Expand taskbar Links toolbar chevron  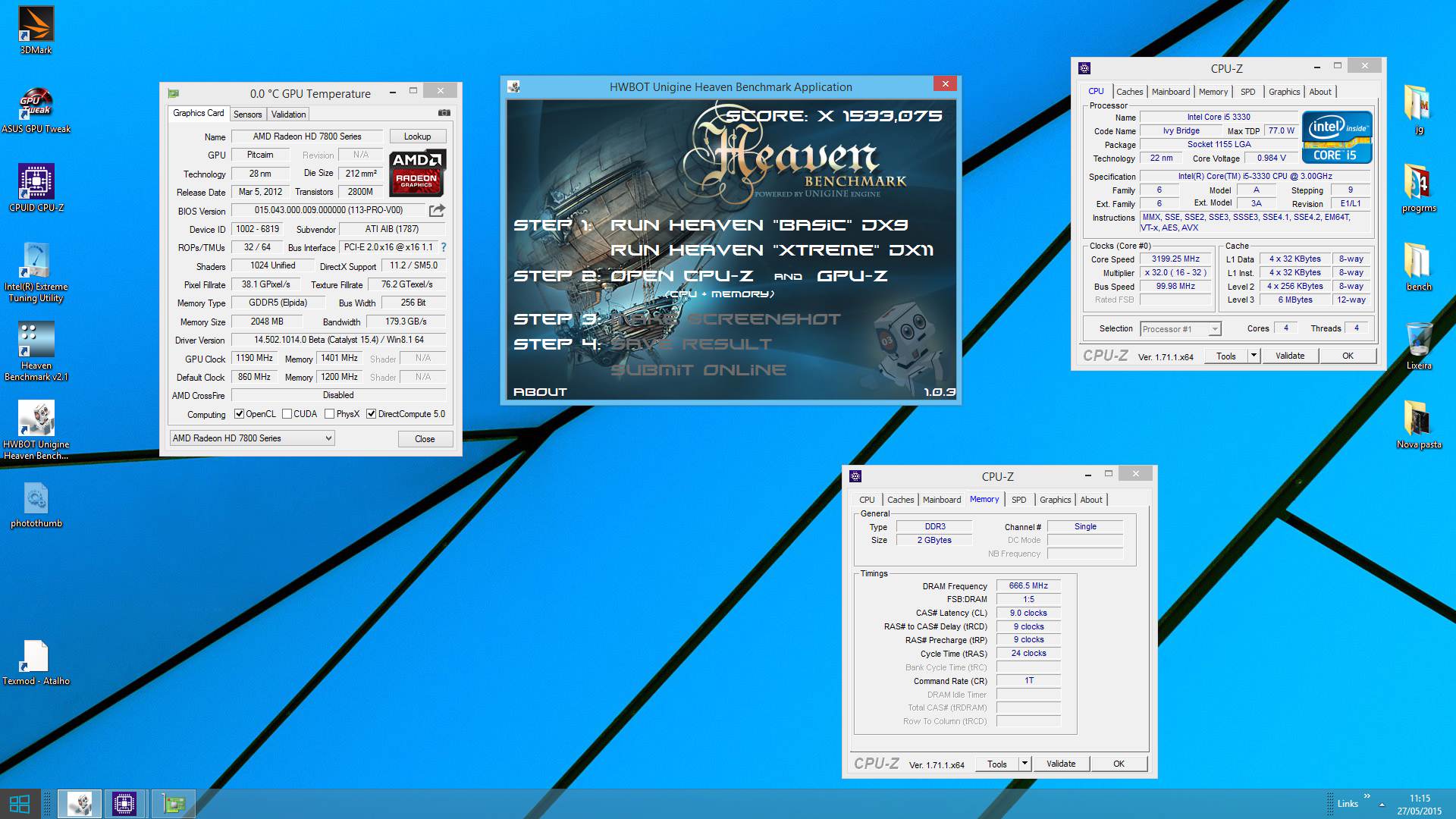point(1367,796)
